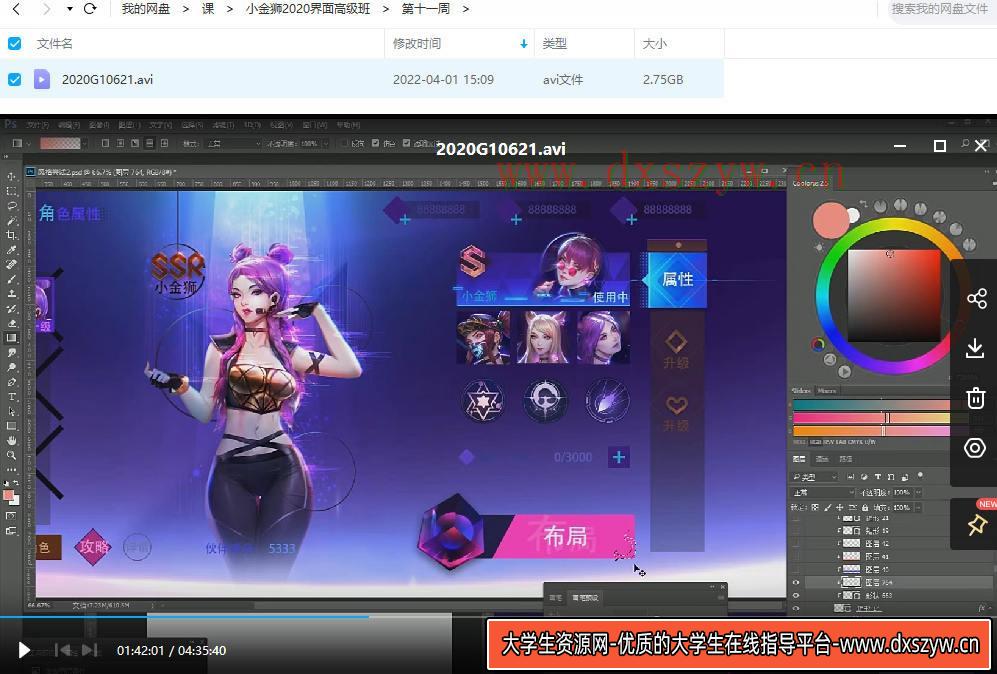
Task: Choose the linear gradient style icon
Action: tap(106, 144)
